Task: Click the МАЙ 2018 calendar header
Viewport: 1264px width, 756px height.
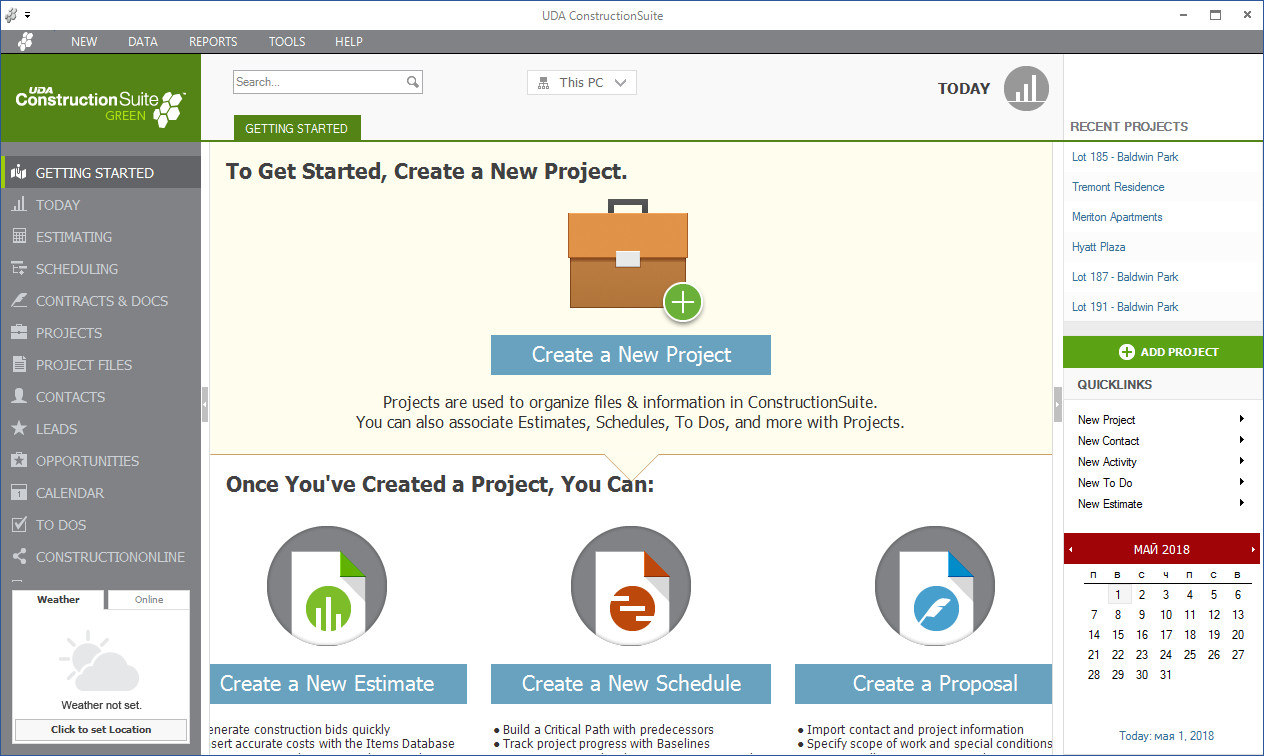Action: [x=1162, y=550]
